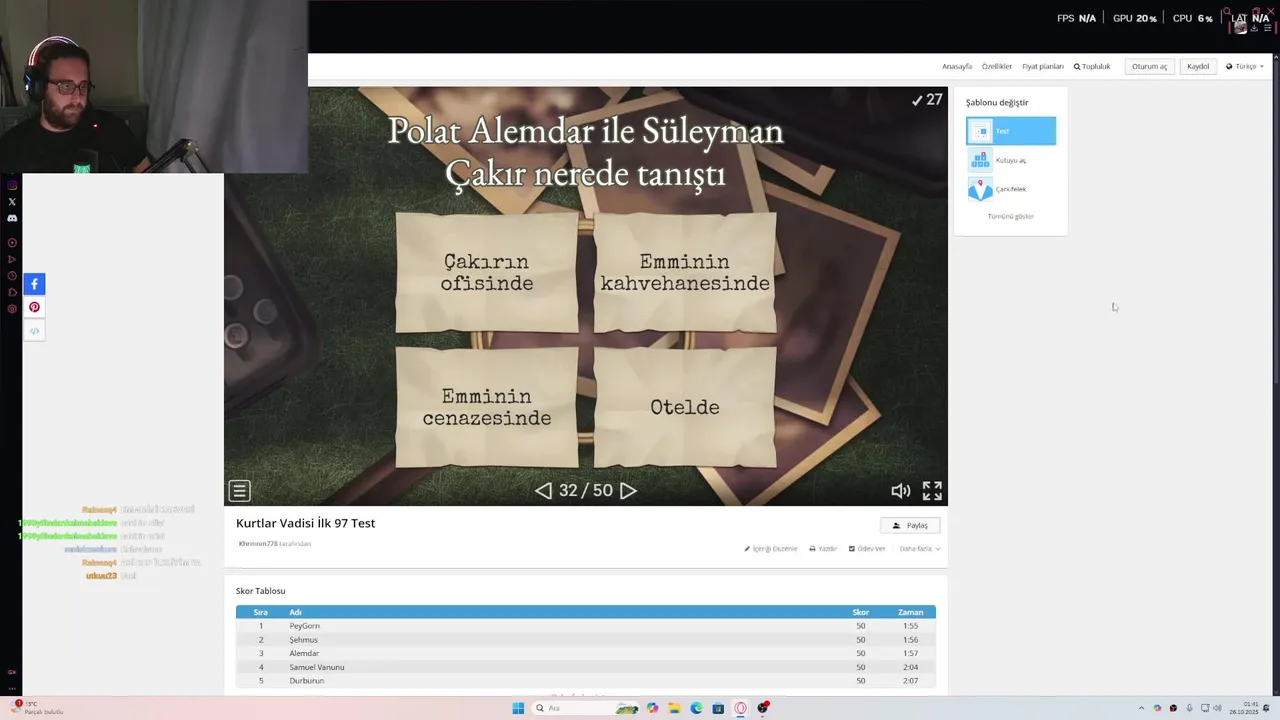Expand the Daha fazla dropdown
The width and height of the screenshot is (1280, 720).
[x=920, y=549]
